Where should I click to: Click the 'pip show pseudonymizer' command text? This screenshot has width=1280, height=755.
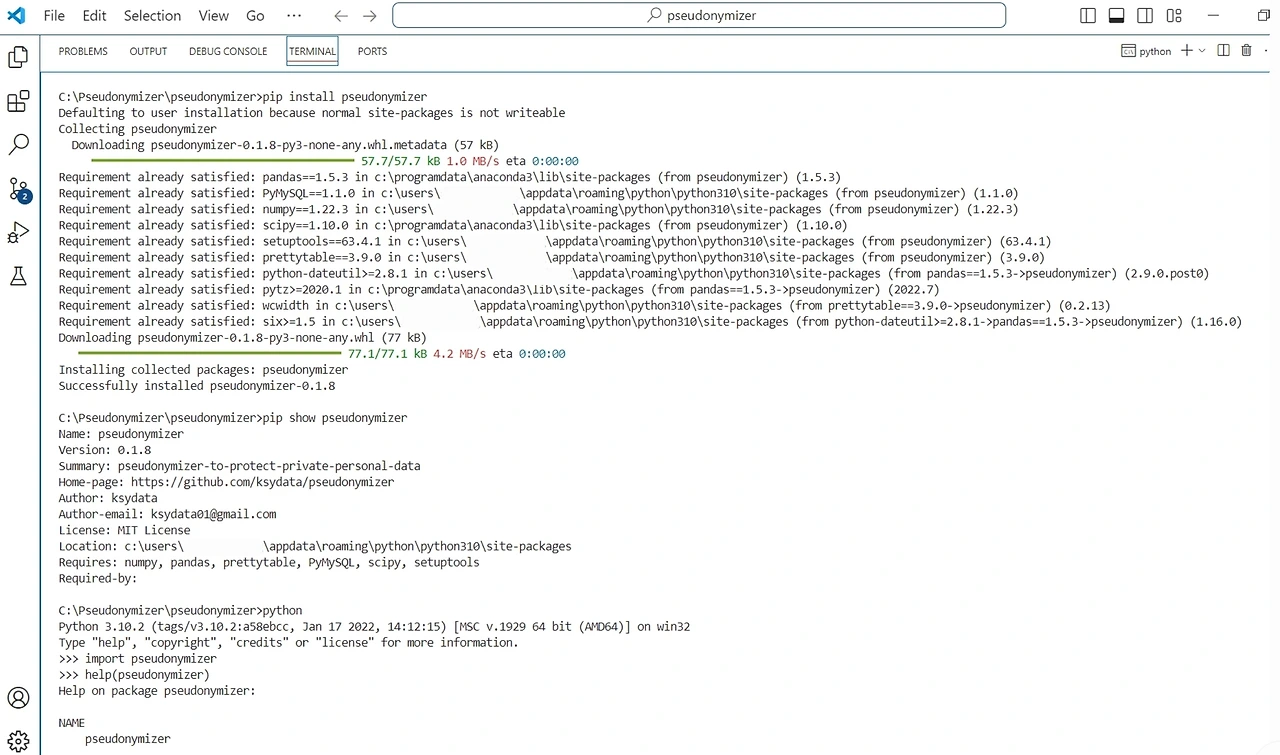tap(335, 418)
